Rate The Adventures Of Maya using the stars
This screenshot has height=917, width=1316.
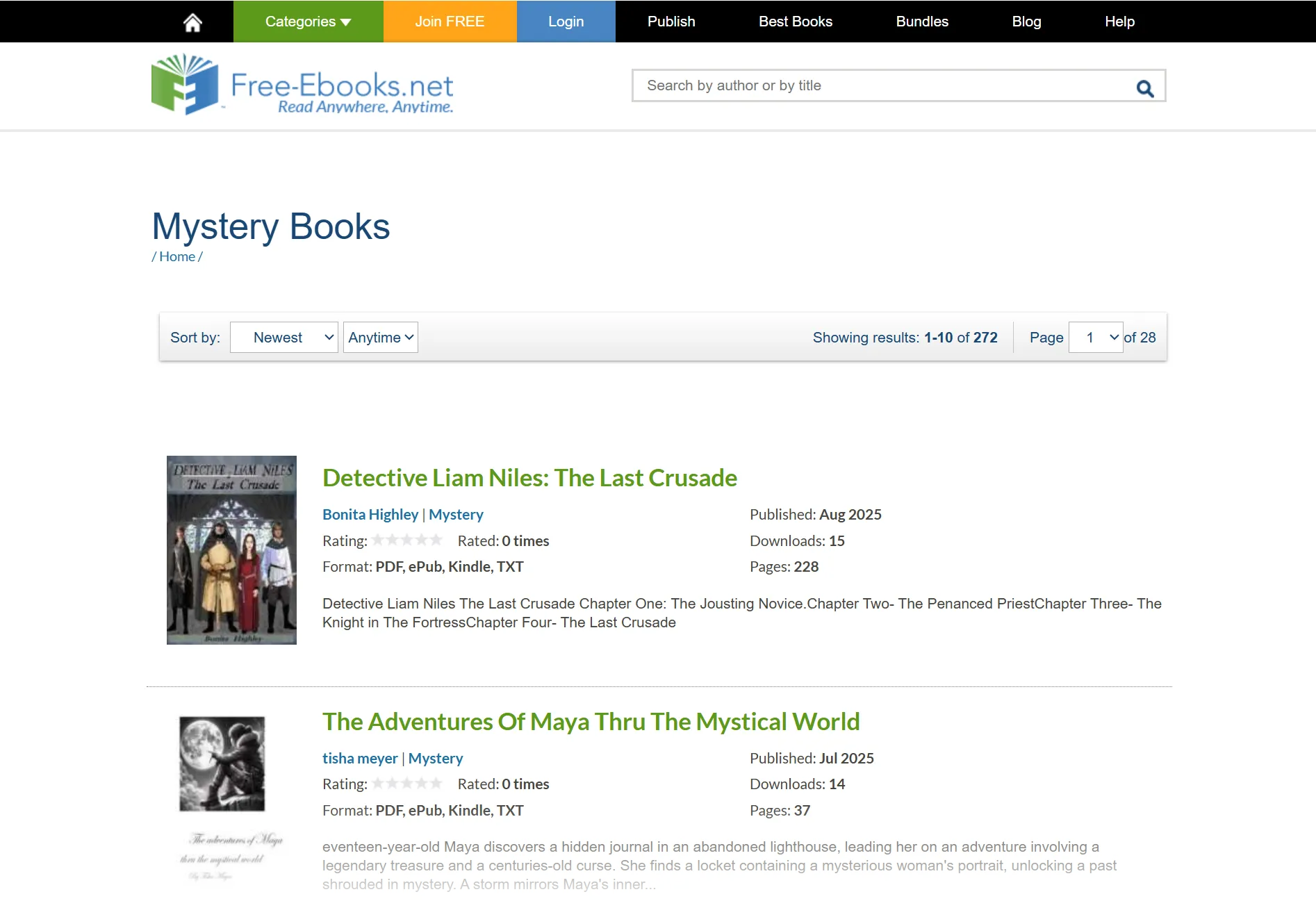407,783
